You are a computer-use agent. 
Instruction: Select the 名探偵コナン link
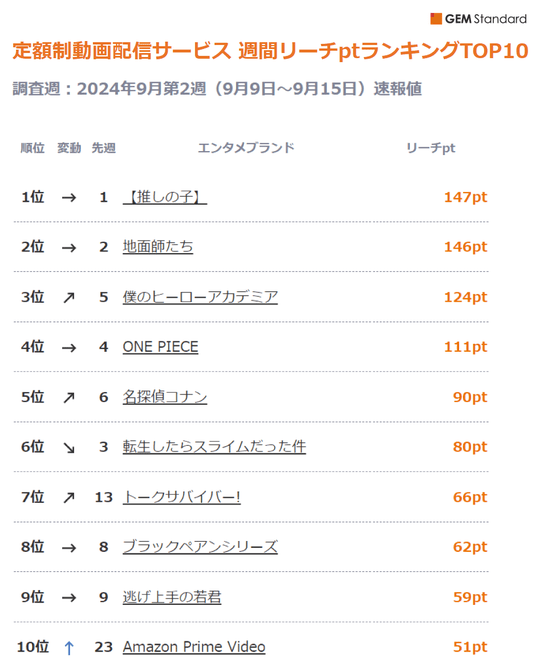pos(165,397)
